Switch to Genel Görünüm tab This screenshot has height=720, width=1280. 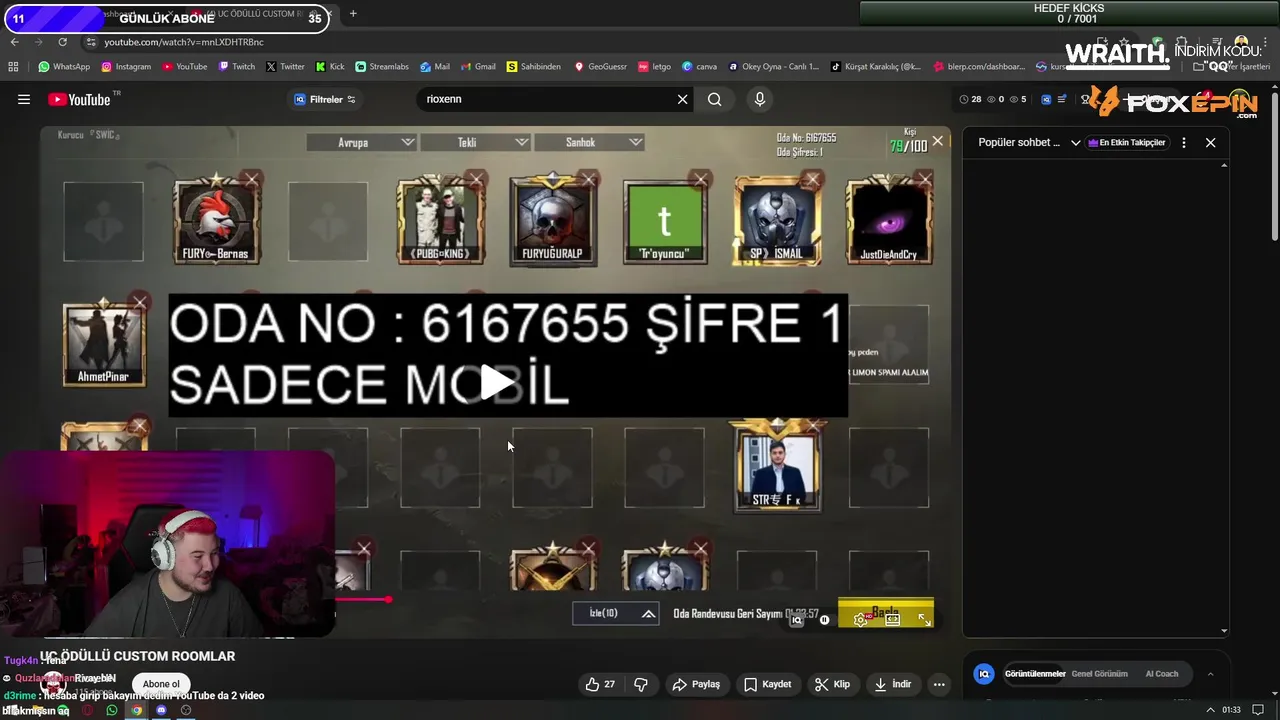click(1099, 674)
